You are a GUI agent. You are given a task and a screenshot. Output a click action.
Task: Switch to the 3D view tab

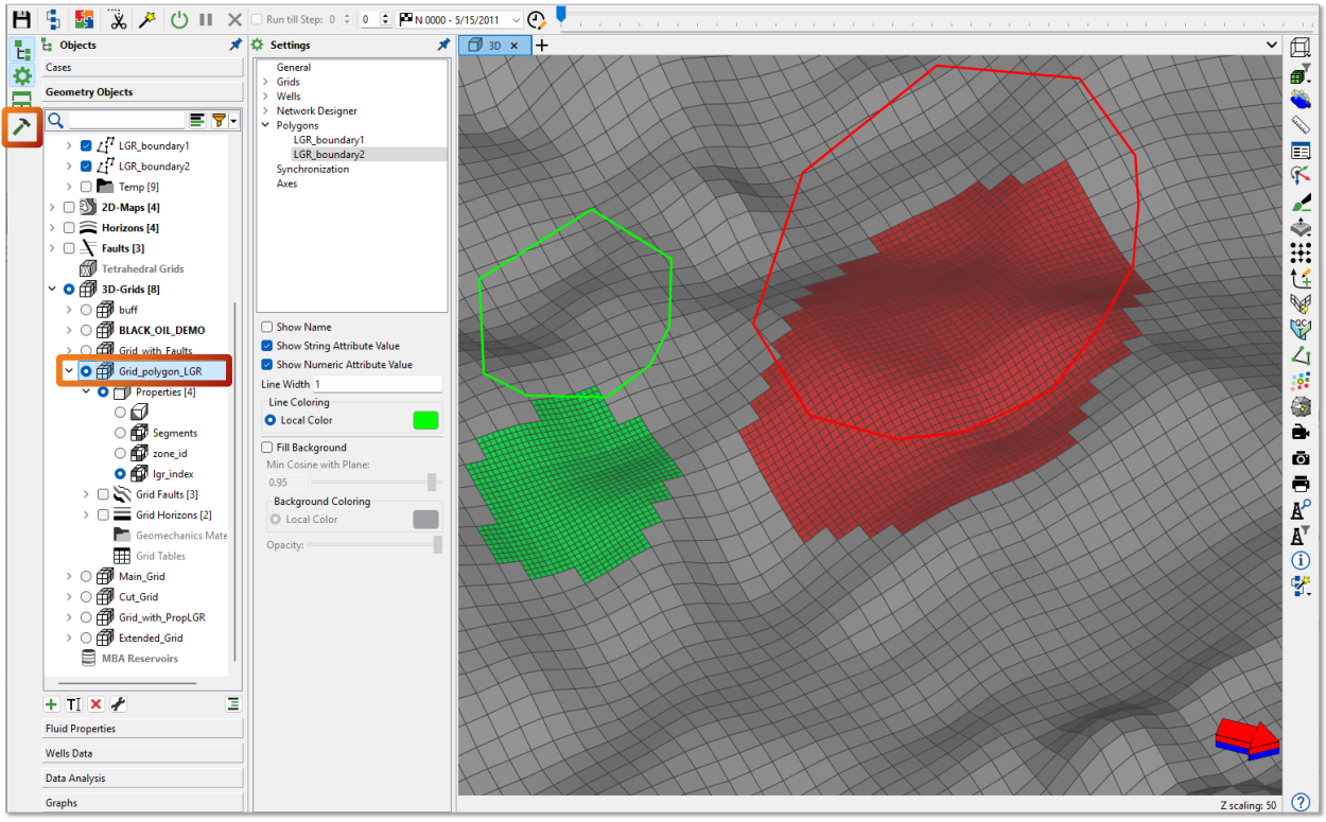click(493, 45)
